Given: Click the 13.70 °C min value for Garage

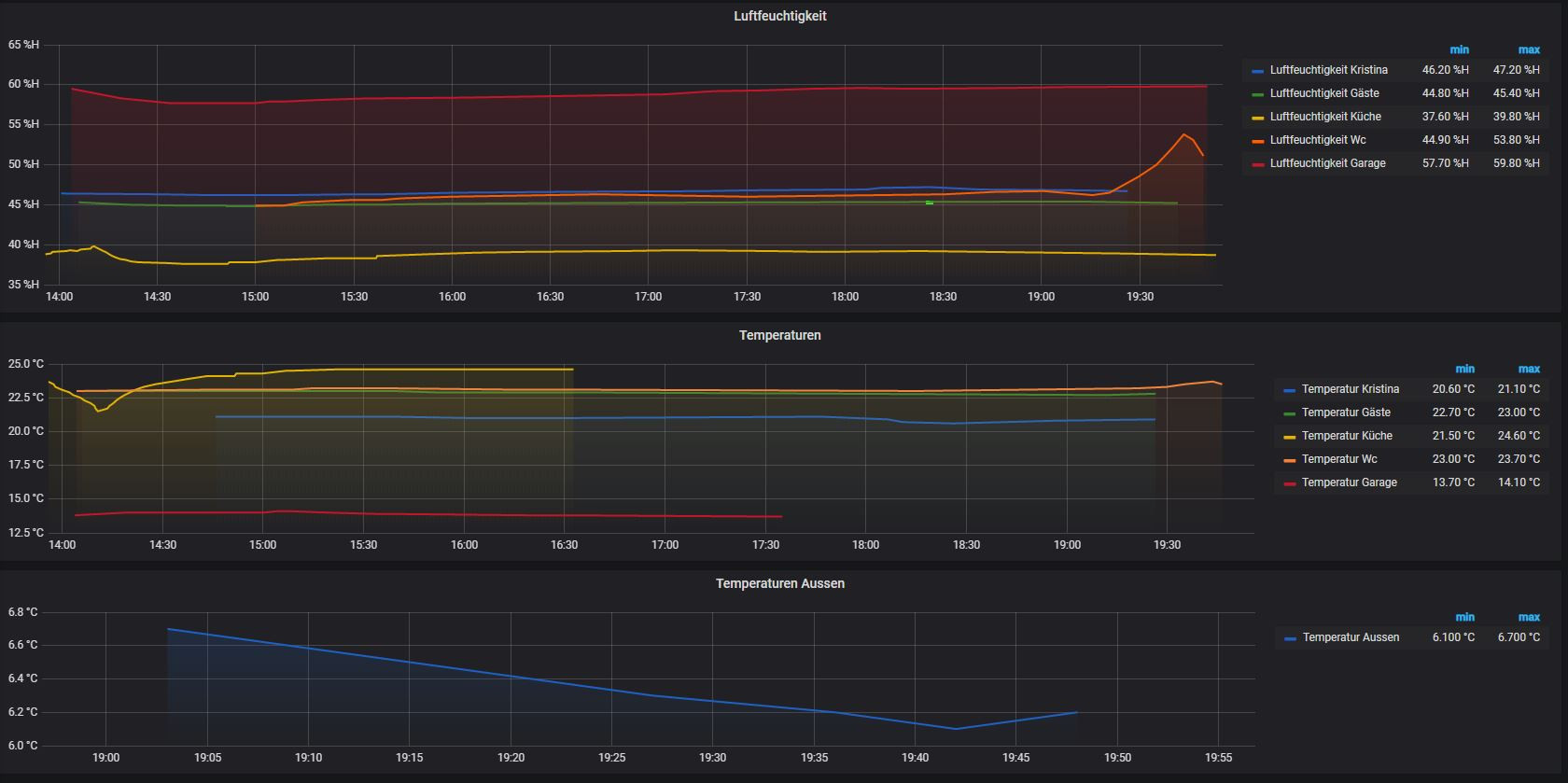Looking at the screenshot, I should (1454, 482).
